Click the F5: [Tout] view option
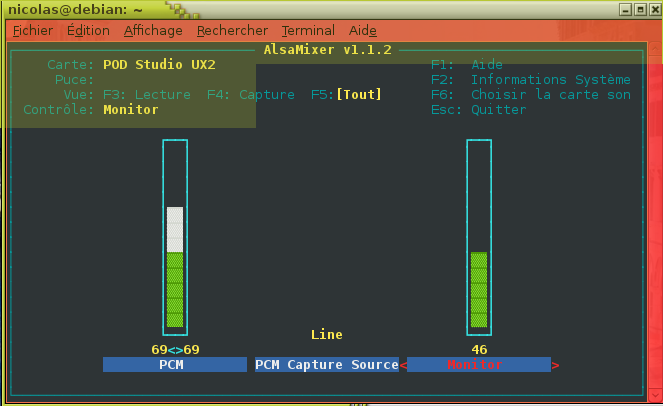The width and height of the screenshot is (663, 406). tap(346, 94)
